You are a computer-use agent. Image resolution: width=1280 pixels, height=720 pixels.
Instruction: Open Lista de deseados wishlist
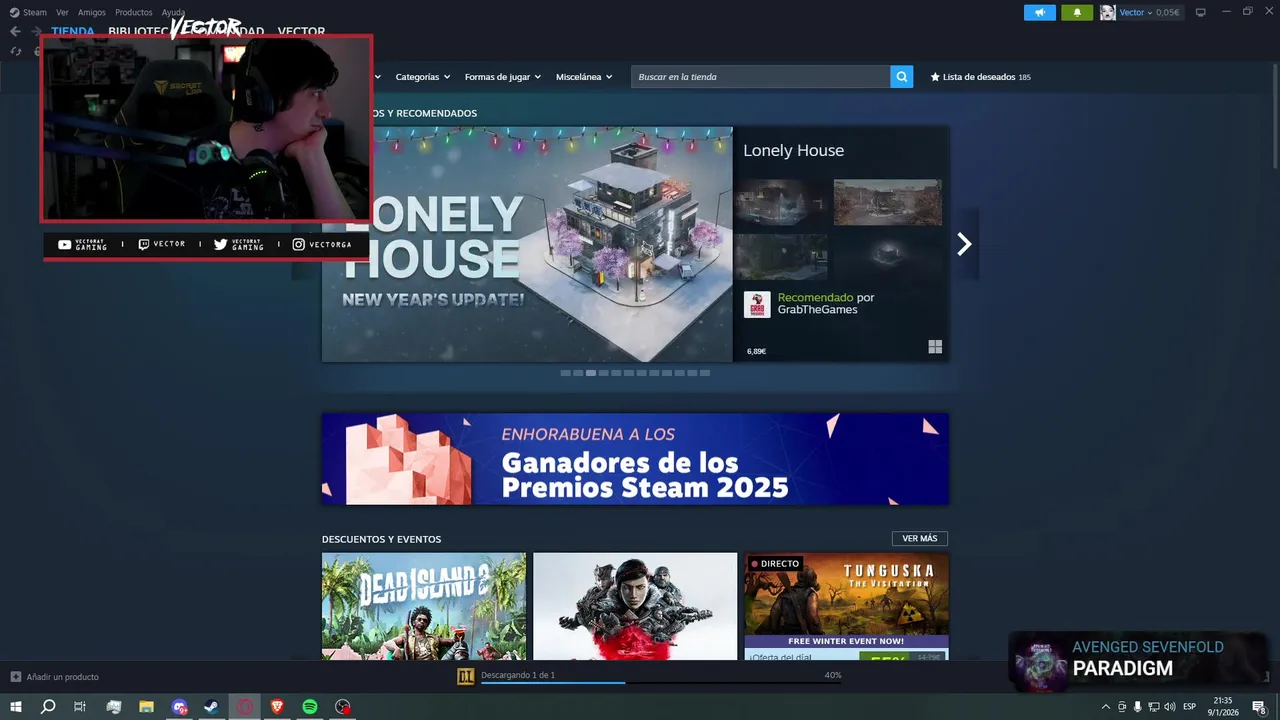pos(980,77)
